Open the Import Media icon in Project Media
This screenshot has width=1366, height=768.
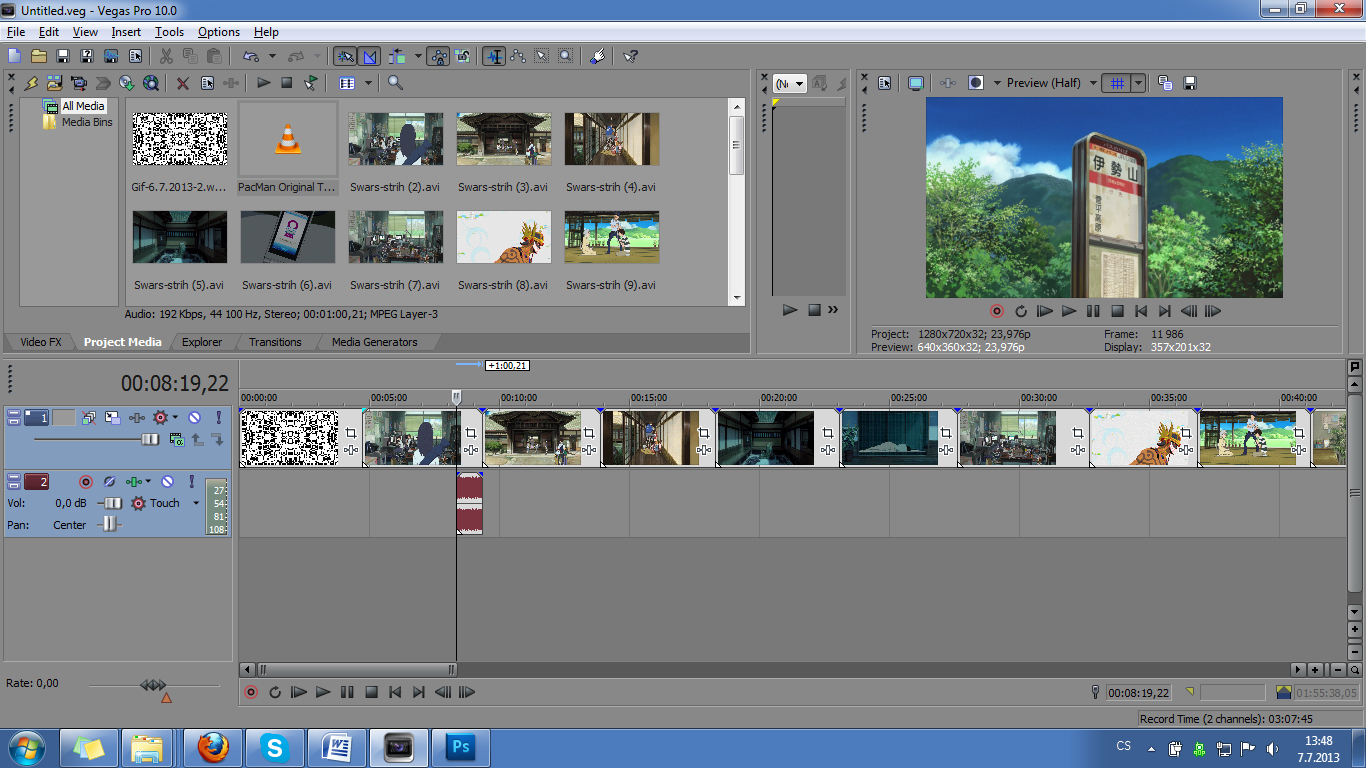54,83
